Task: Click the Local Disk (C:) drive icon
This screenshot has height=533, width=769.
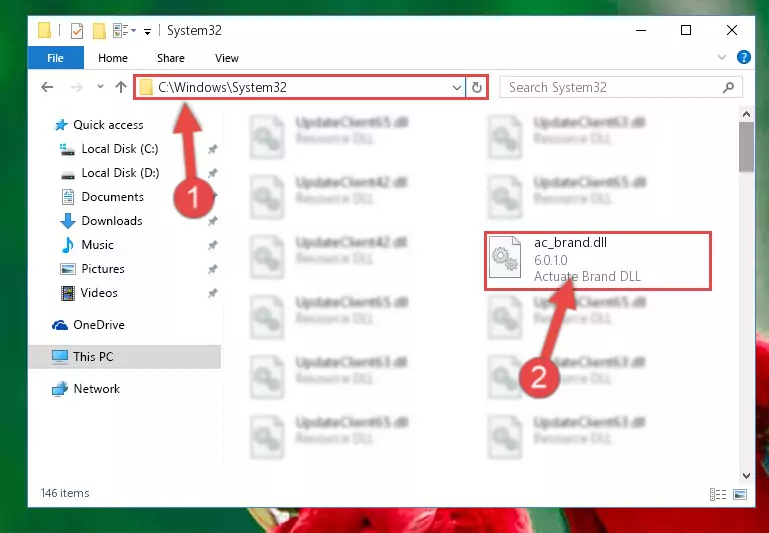Action: [67, 149]
